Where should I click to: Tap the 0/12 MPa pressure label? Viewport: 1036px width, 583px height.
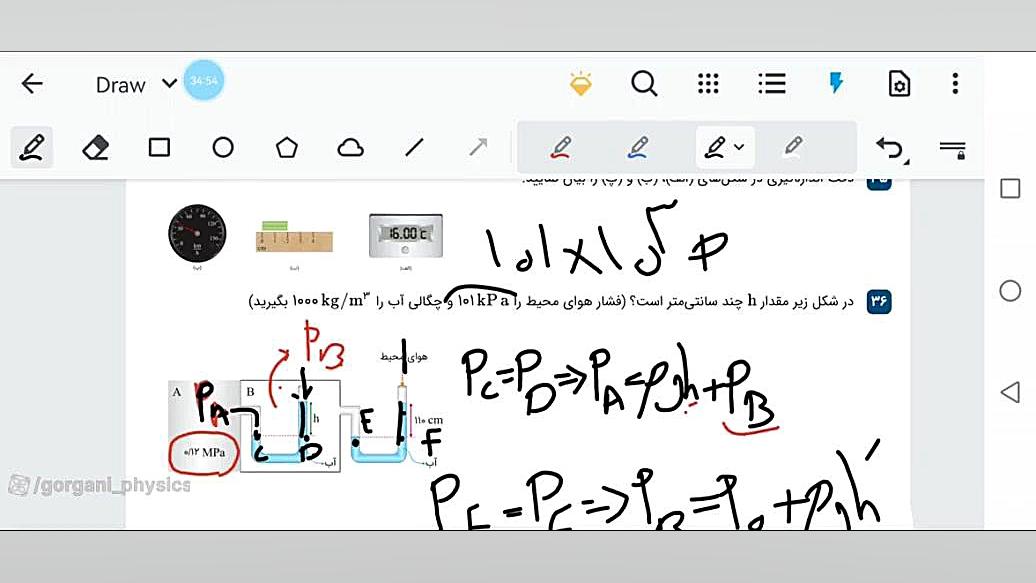pyautogui.click(x=204, y=453)
